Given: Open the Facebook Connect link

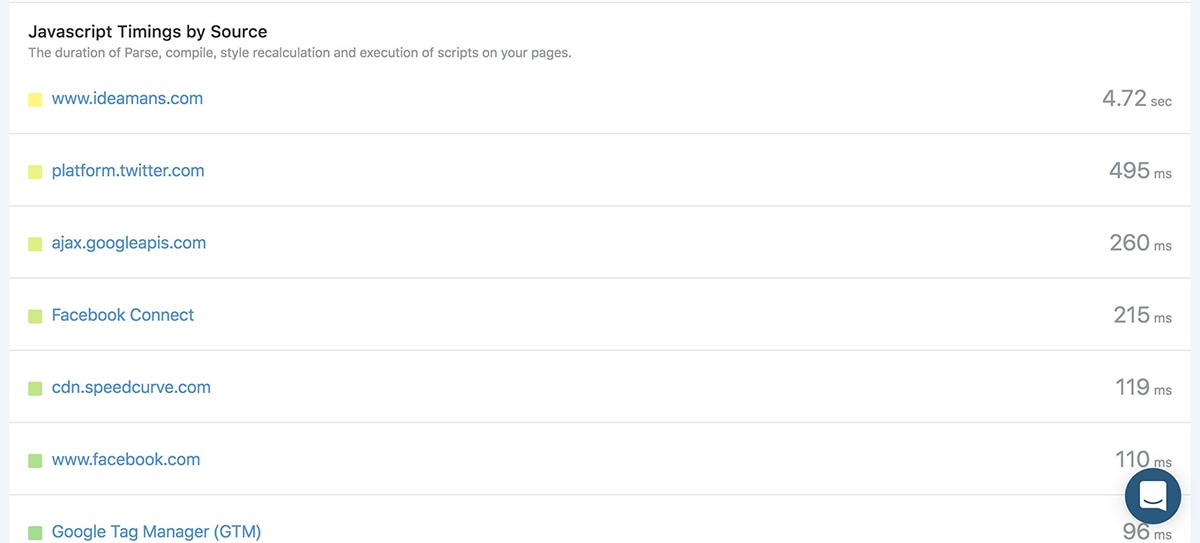Looking at the screenshot, I should click(123, 315).
